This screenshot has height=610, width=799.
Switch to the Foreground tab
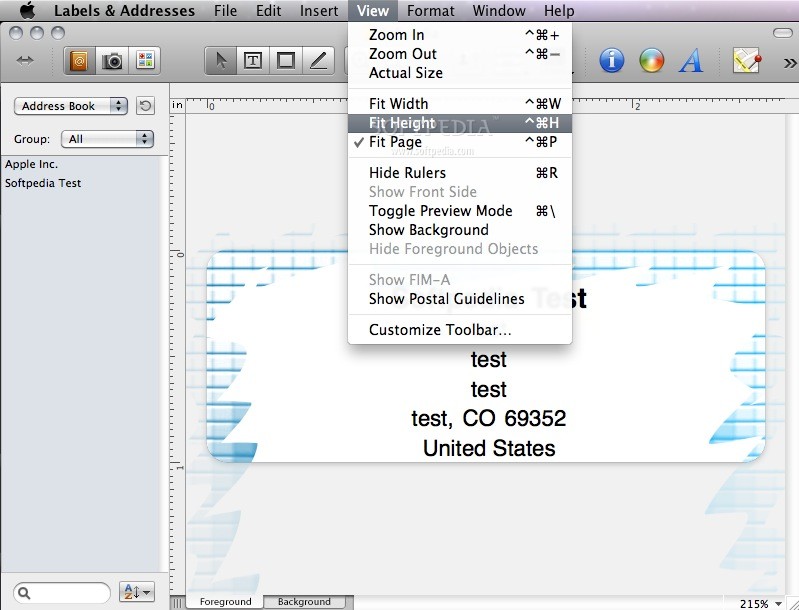tap(225, 602)
